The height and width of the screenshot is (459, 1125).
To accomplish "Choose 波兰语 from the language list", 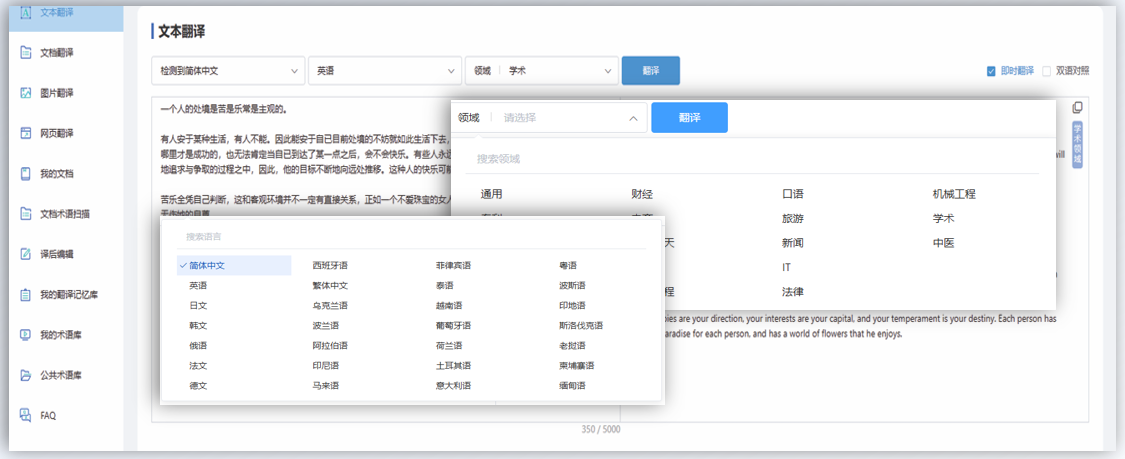I will click(x=326, y=326).
